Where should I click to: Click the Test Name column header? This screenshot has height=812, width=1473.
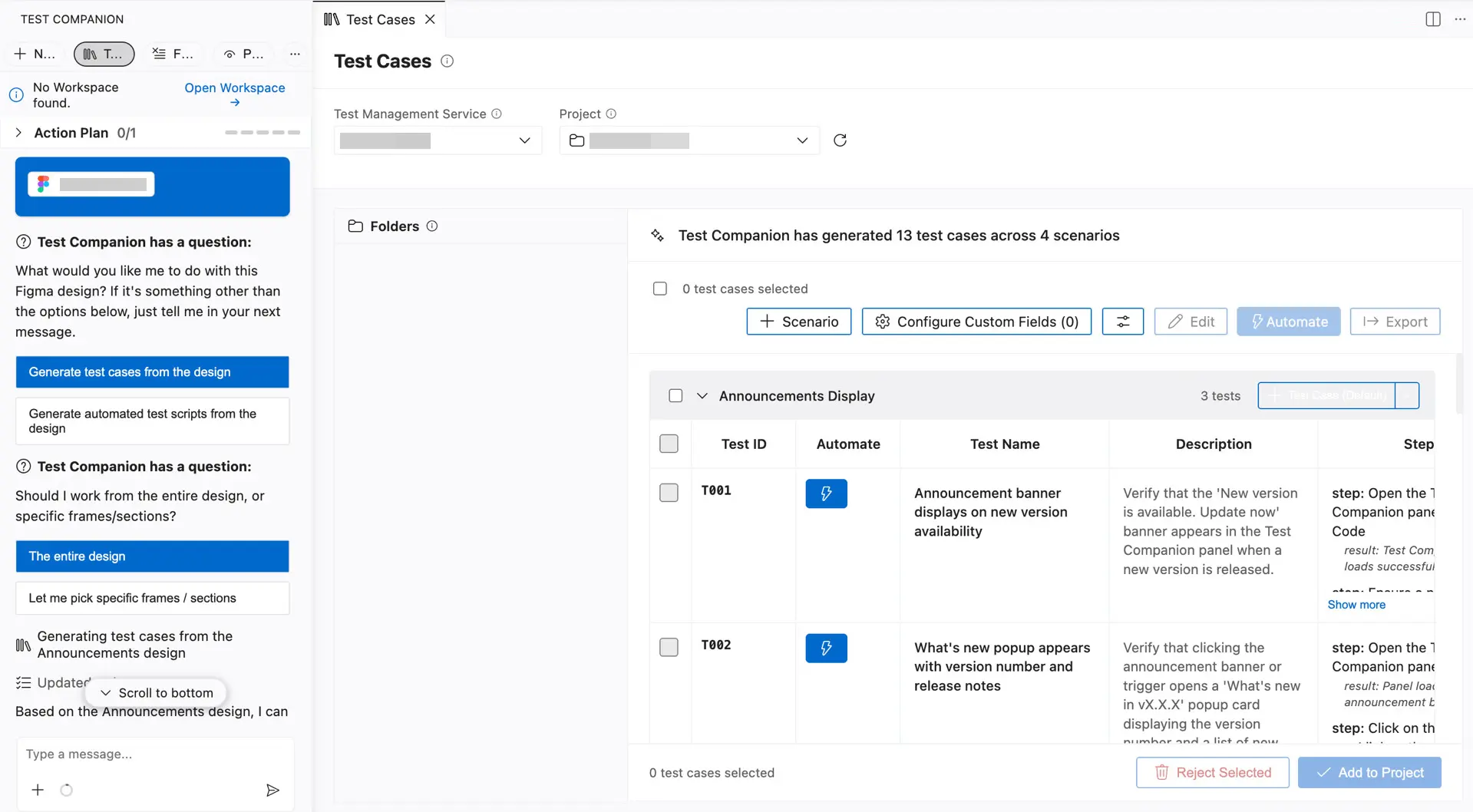pos(1005,444)
